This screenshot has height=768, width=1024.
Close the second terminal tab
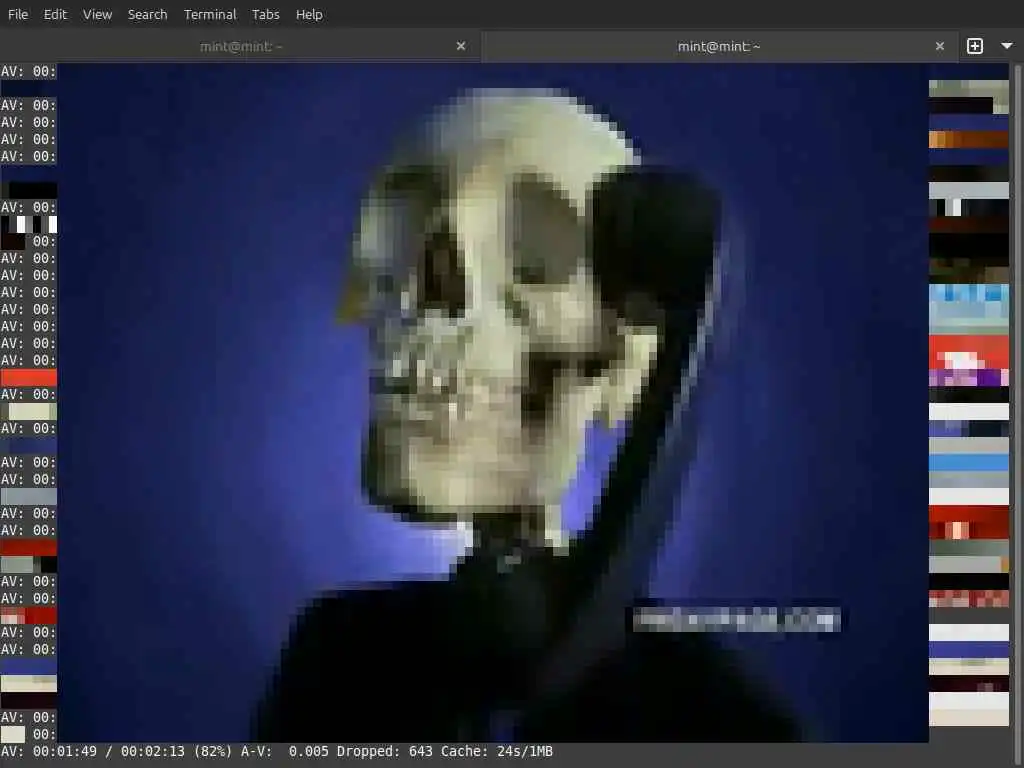(x=940, y=46)
